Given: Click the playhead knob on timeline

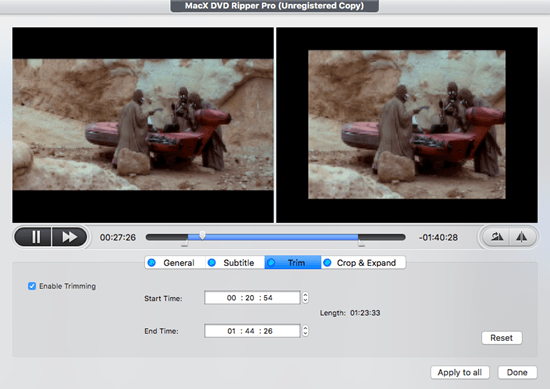Looking at the screenshot, I should pos(202,235).
